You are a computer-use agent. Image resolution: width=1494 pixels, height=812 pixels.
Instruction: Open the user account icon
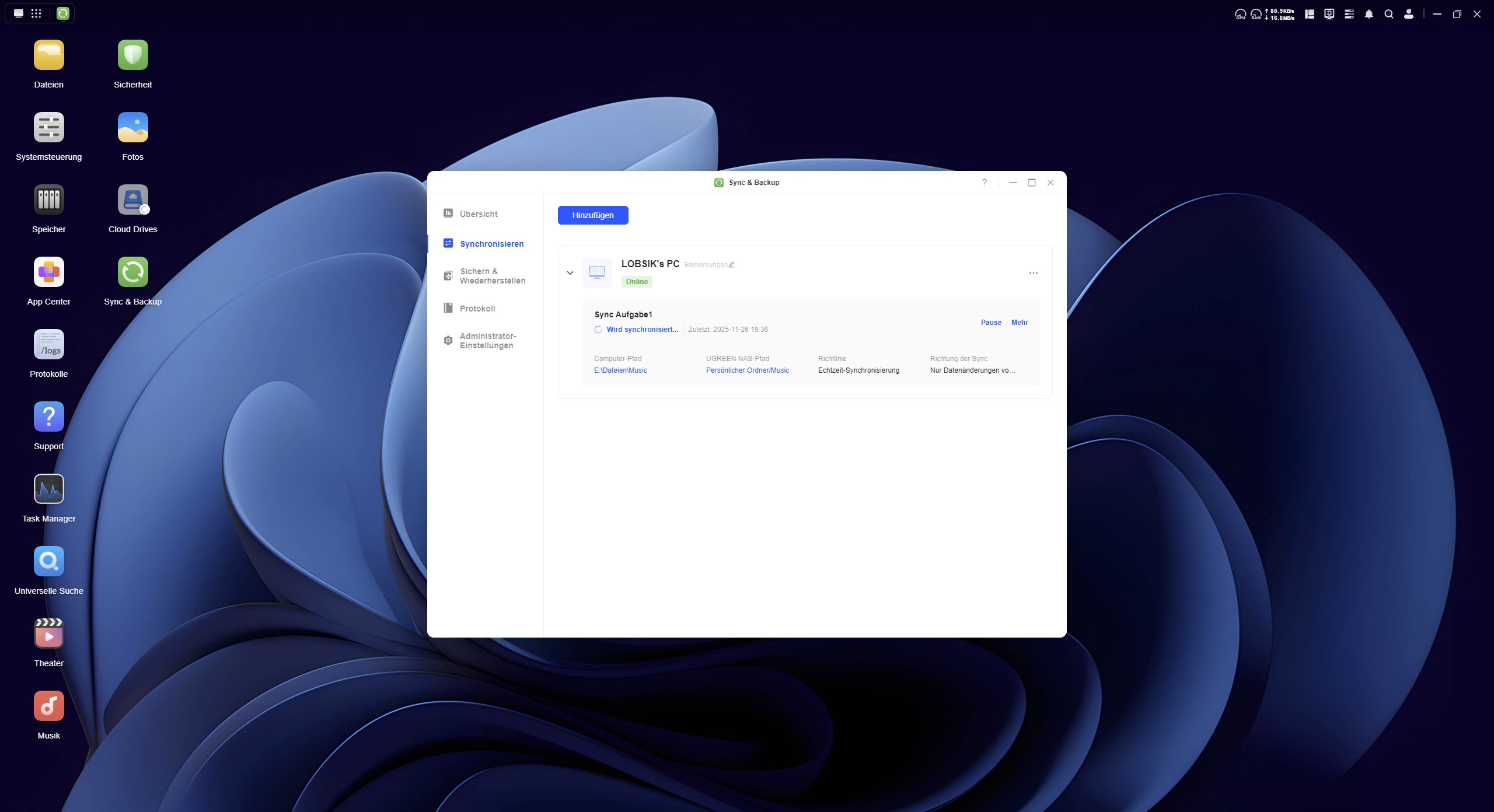(x=1408, y=14)
